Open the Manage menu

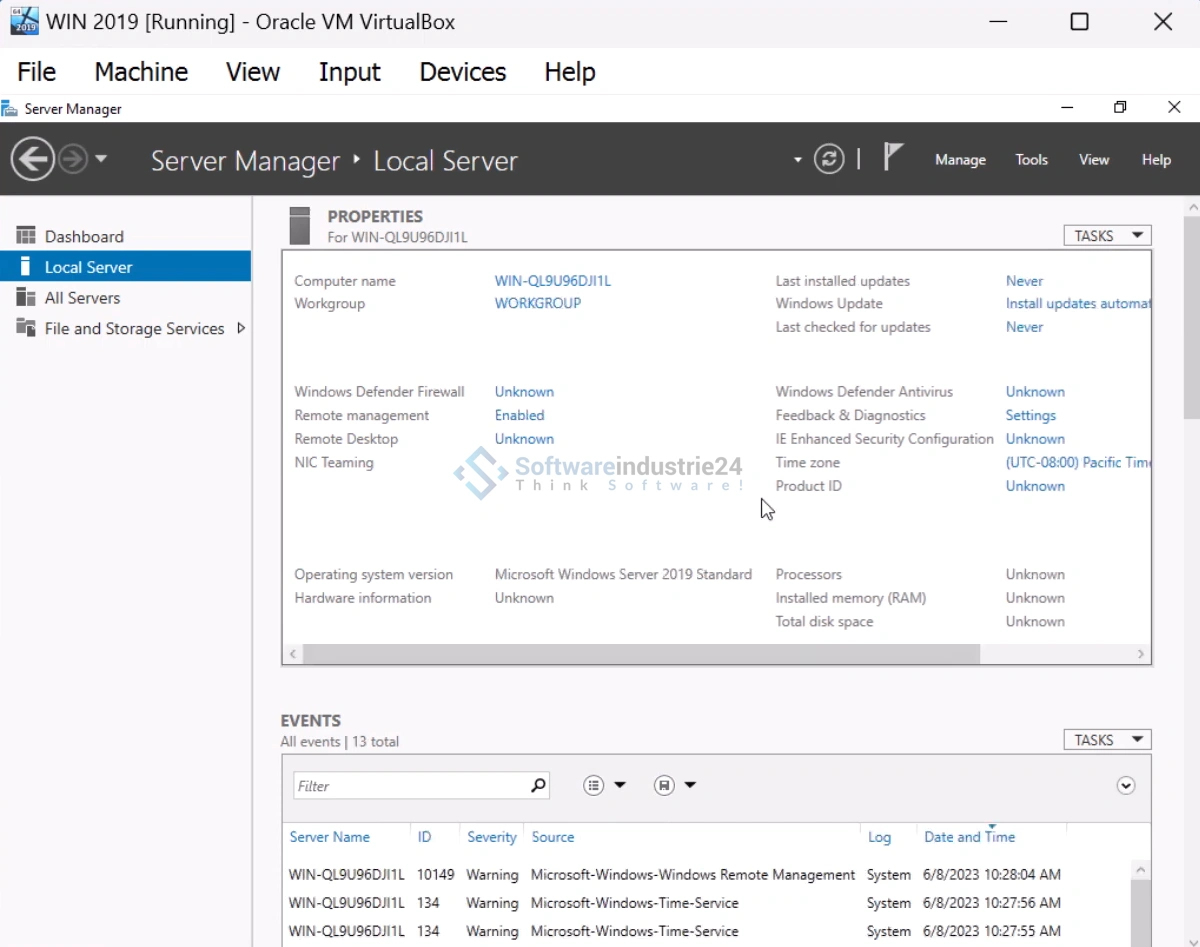point(960,160)
